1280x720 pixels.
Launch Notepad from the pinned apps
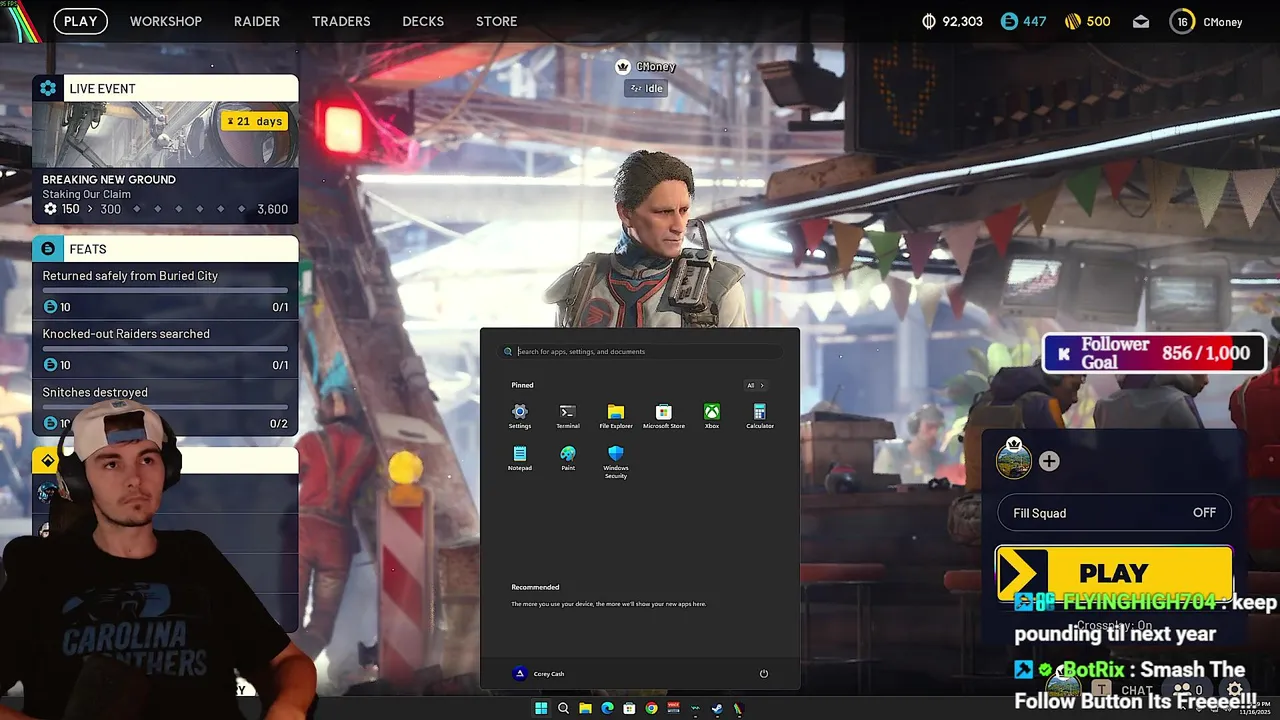pyautogui.click(x=520, y=458)
